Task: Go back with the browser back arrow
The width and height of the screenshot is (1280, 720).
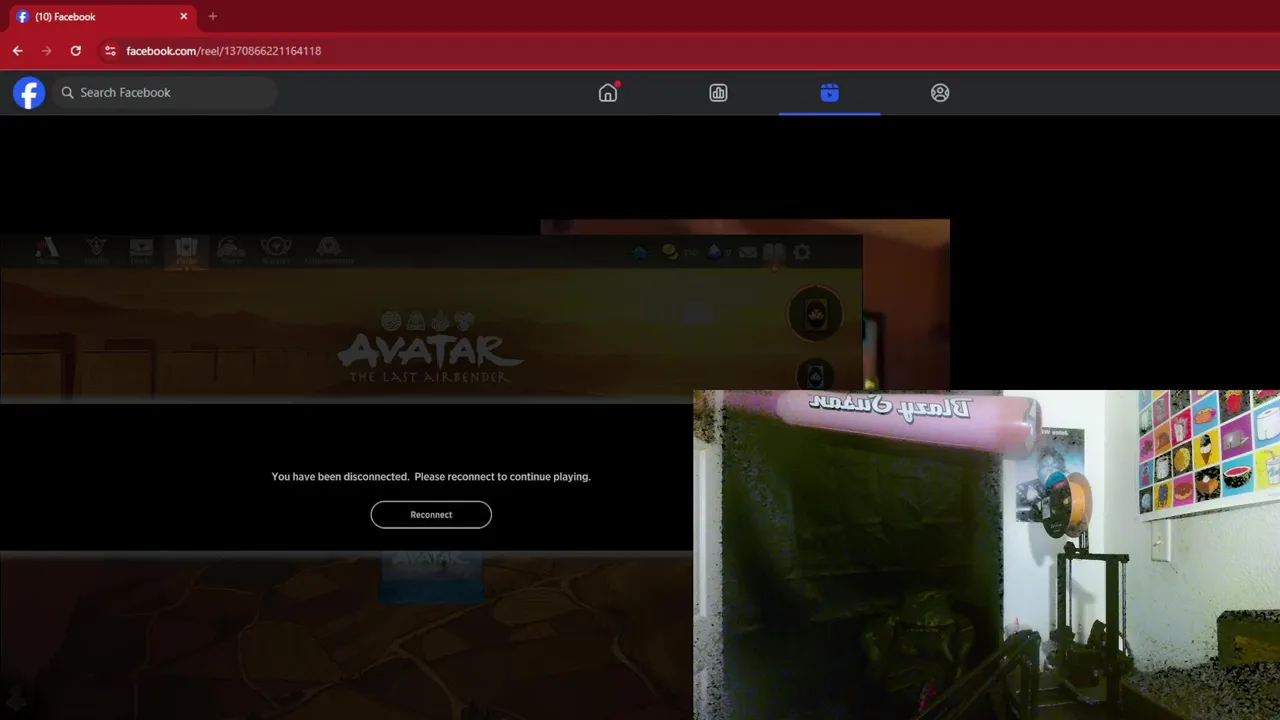Action: point(17,51)
